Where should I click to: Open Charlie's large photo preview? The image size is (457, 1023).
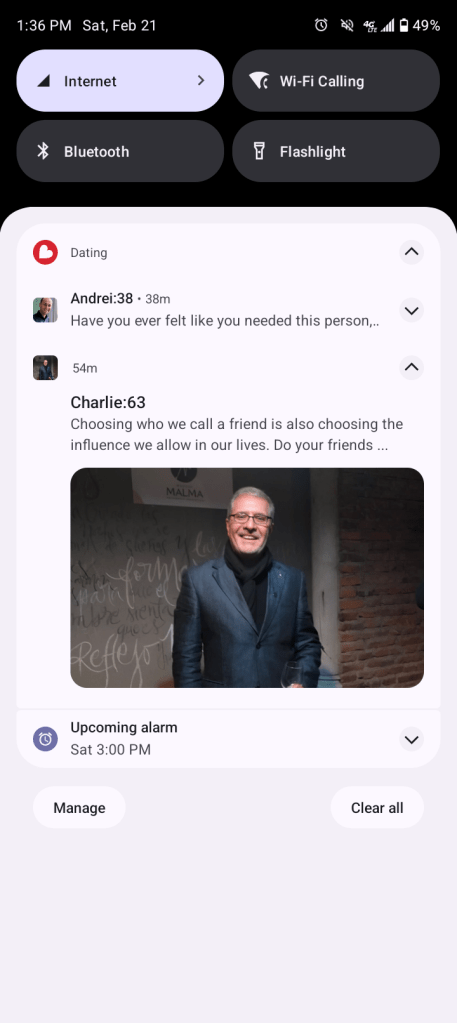(247, 577)
